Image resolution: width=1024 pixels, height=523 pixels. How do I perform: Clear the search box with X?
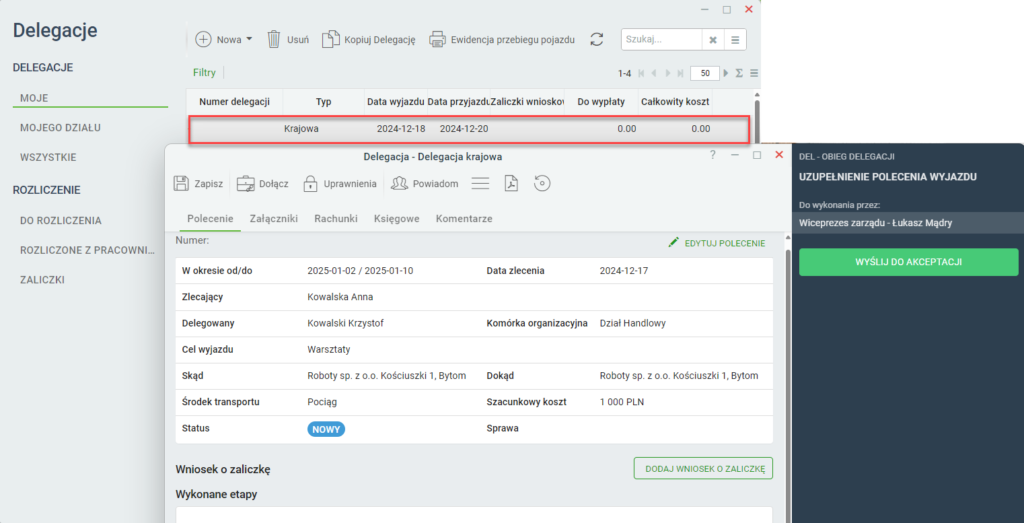pos(713,40)
